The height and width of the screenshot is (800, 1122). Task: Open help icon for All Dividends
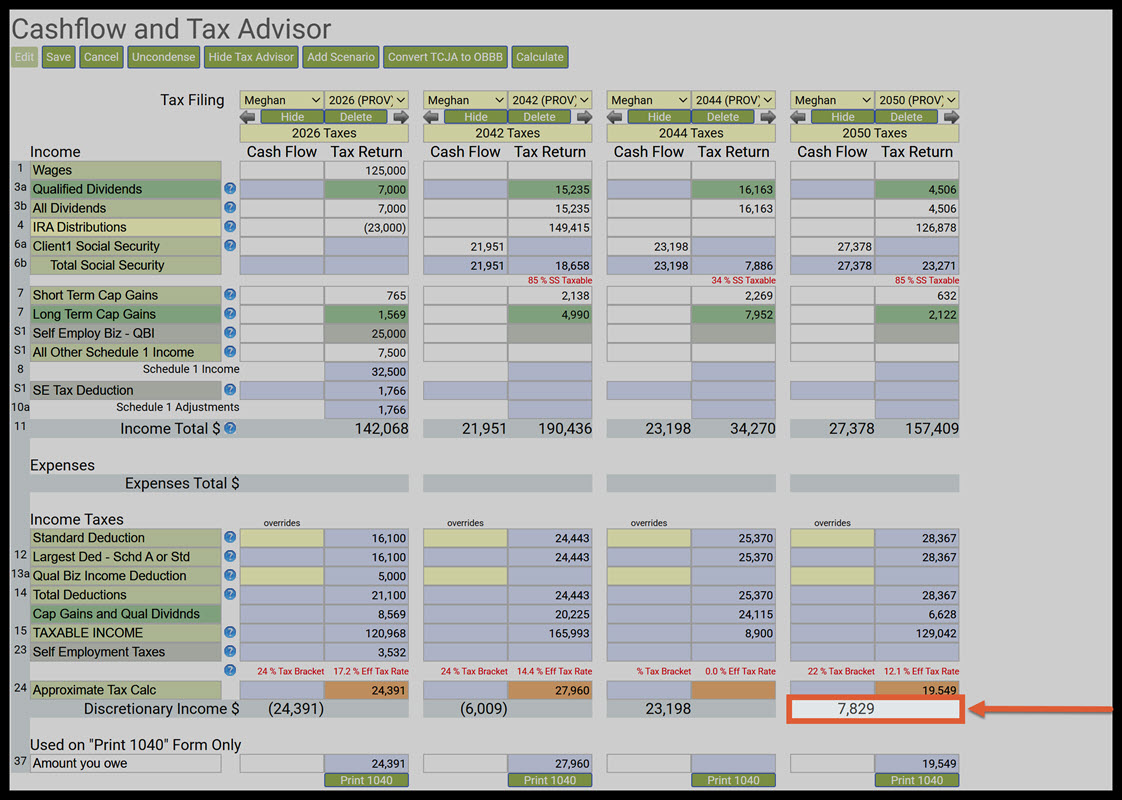[x=230, y=208]
